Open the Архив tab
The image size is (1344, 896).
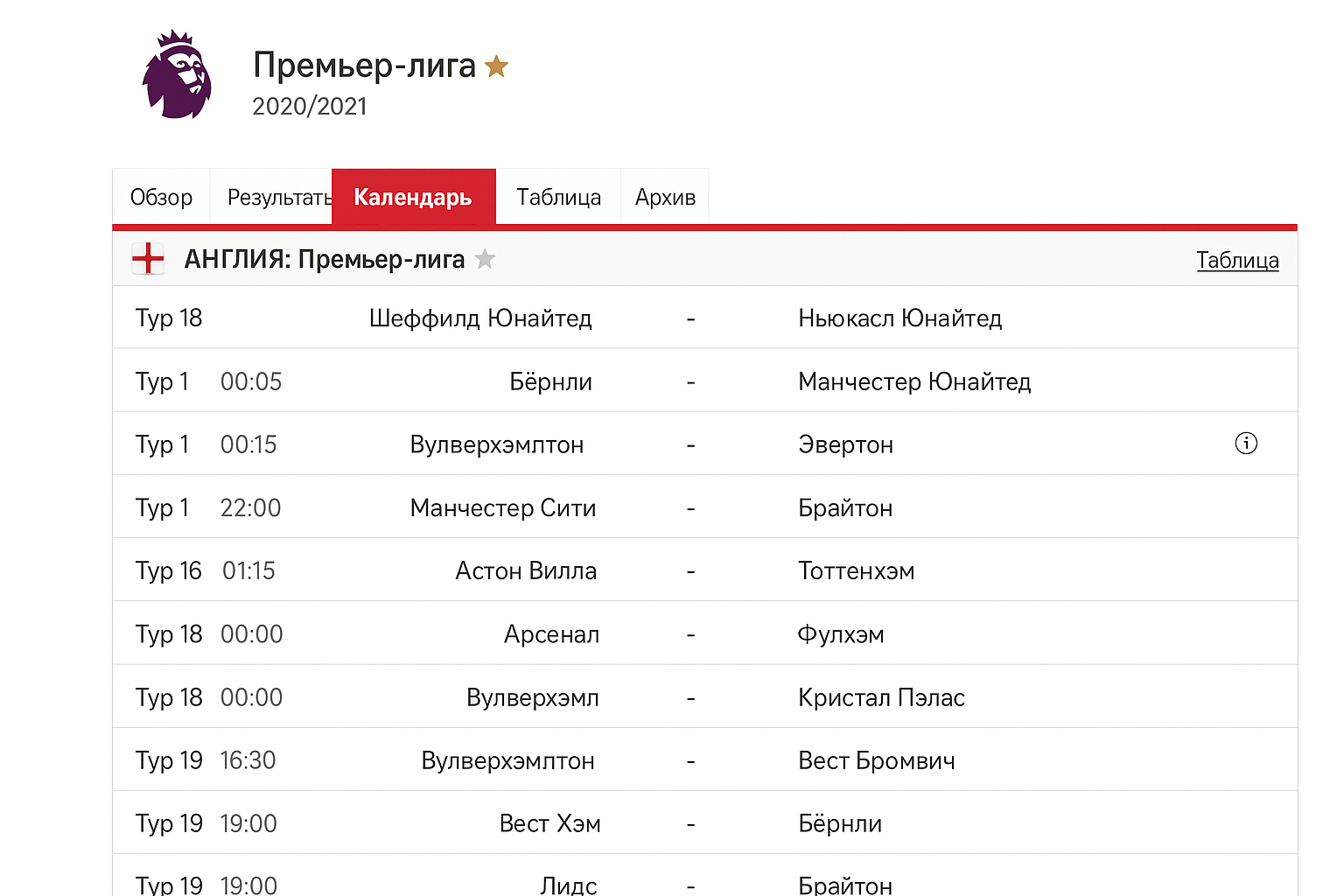tap(665, 197)
